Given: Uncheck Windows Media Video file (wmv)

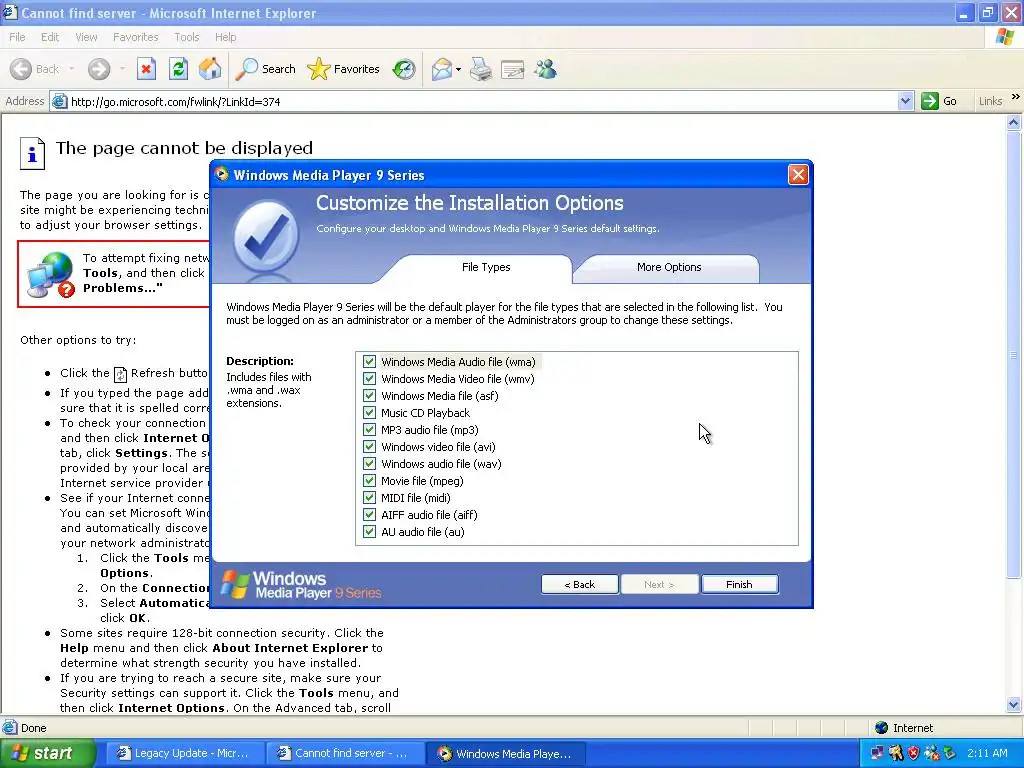Looking at the screenshot, I should (x=370, y=379).
